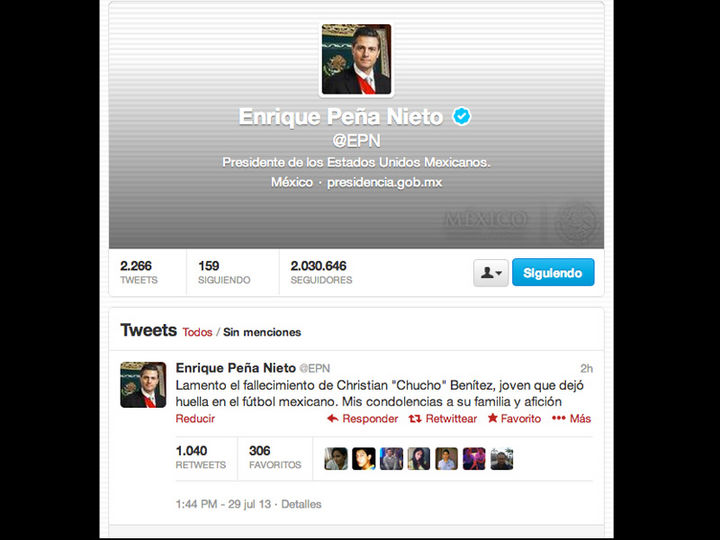Collapse the tweet with Reducir

pyautogui.click(x=195, y=418)
